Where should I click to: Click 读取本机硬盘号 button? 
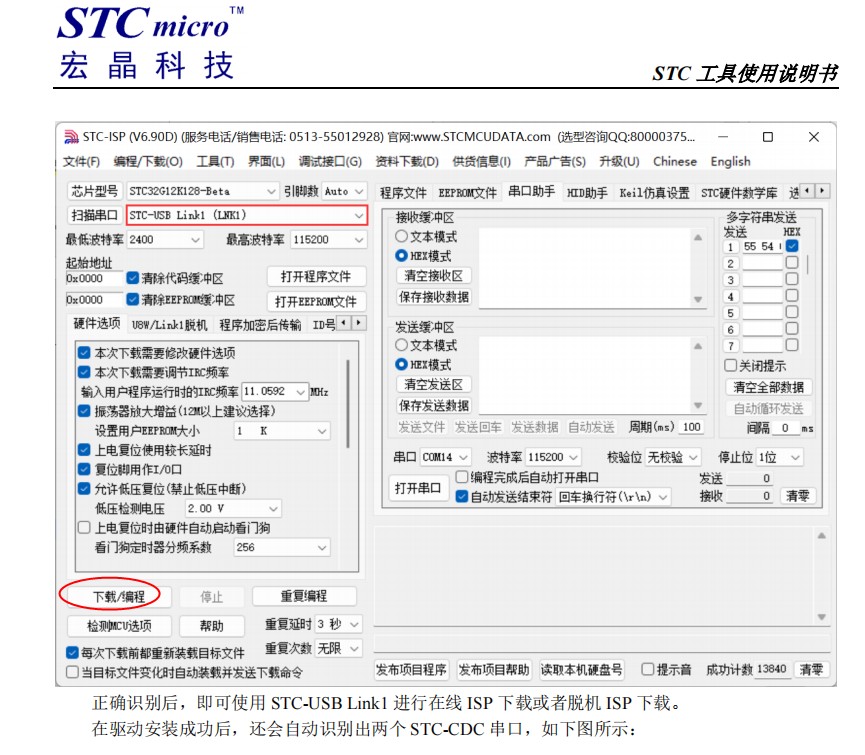click(x=581, y=670)
